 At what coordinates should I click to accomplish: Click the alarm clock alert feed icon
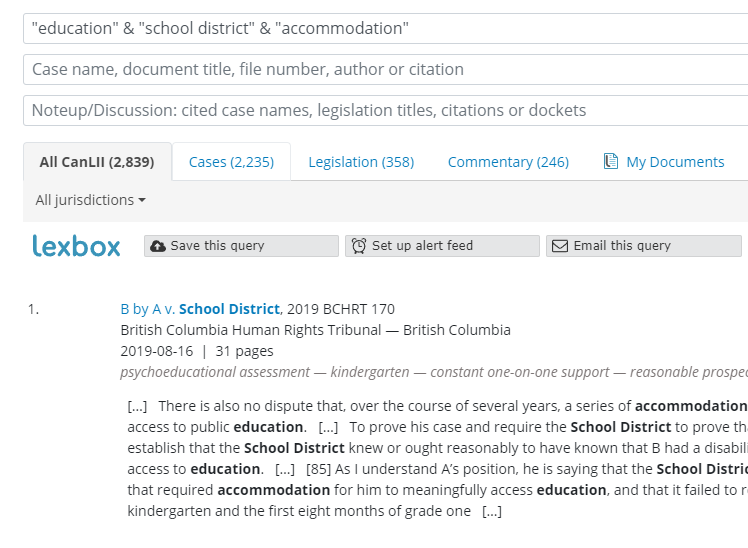coord(359,246)
